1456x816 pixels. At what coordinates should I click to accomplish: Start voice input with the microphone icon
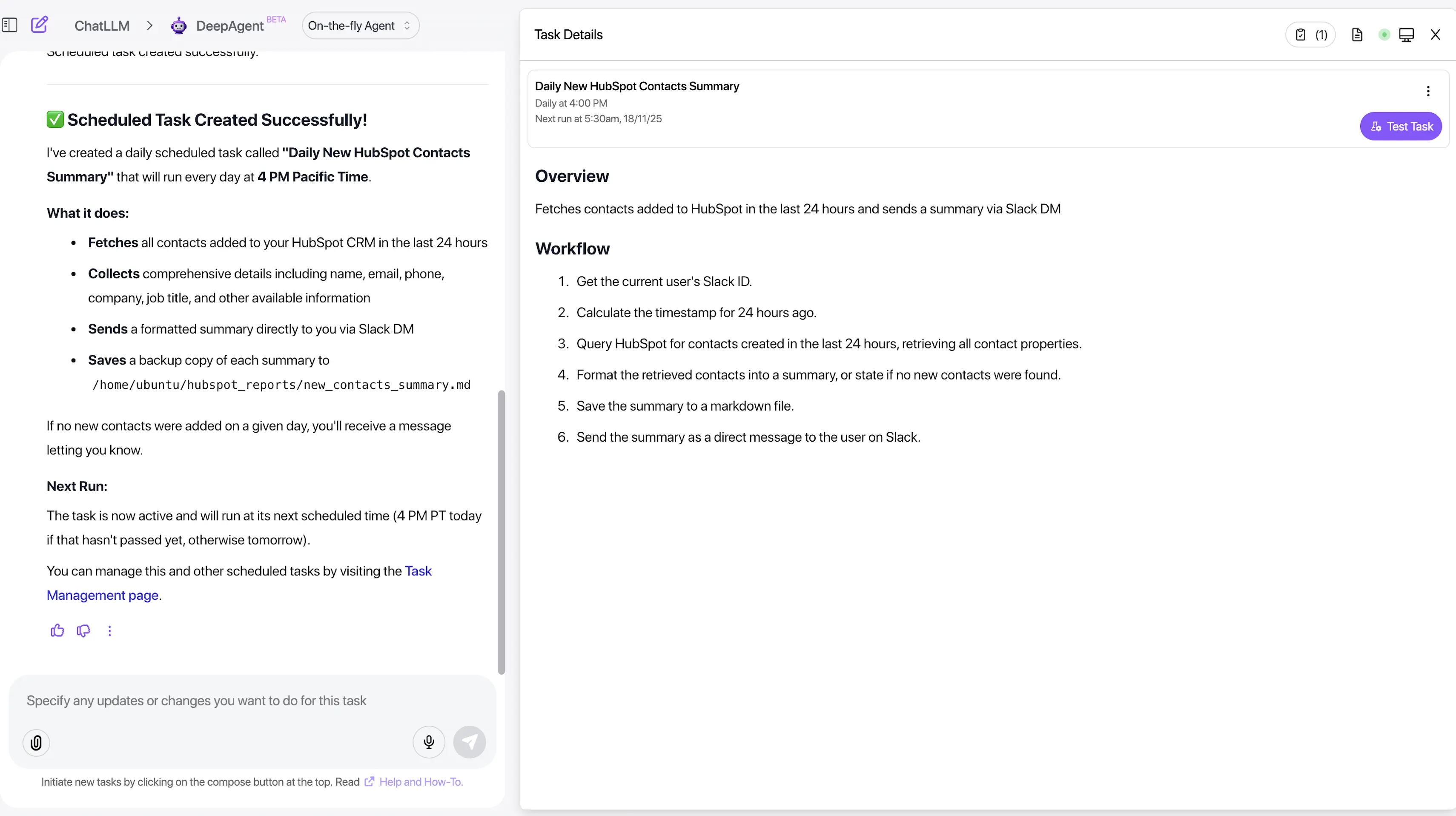[428, 742]
